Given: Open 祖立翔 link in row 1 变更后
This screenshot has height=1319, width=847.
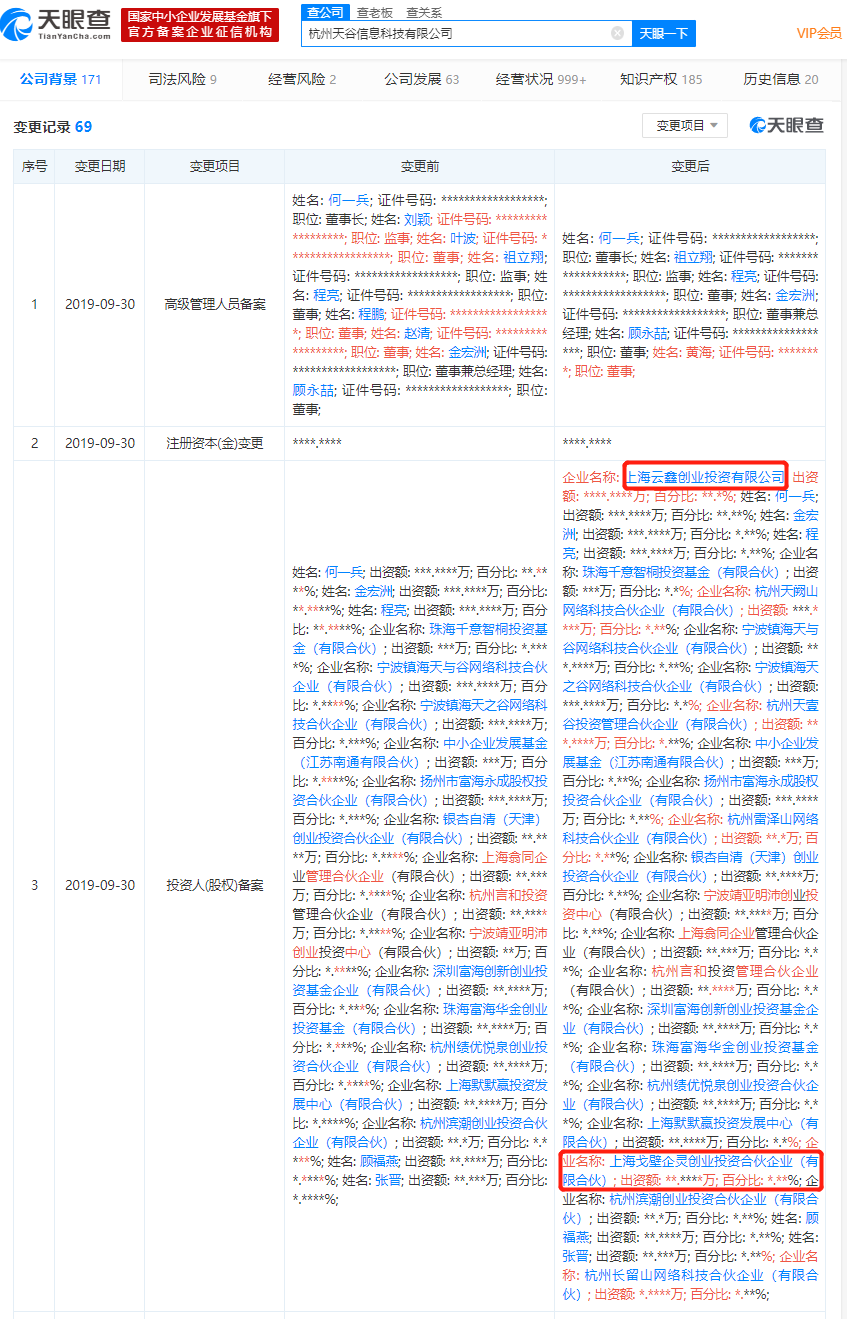Looking at the screenshot, I should (x=693, y=257).
